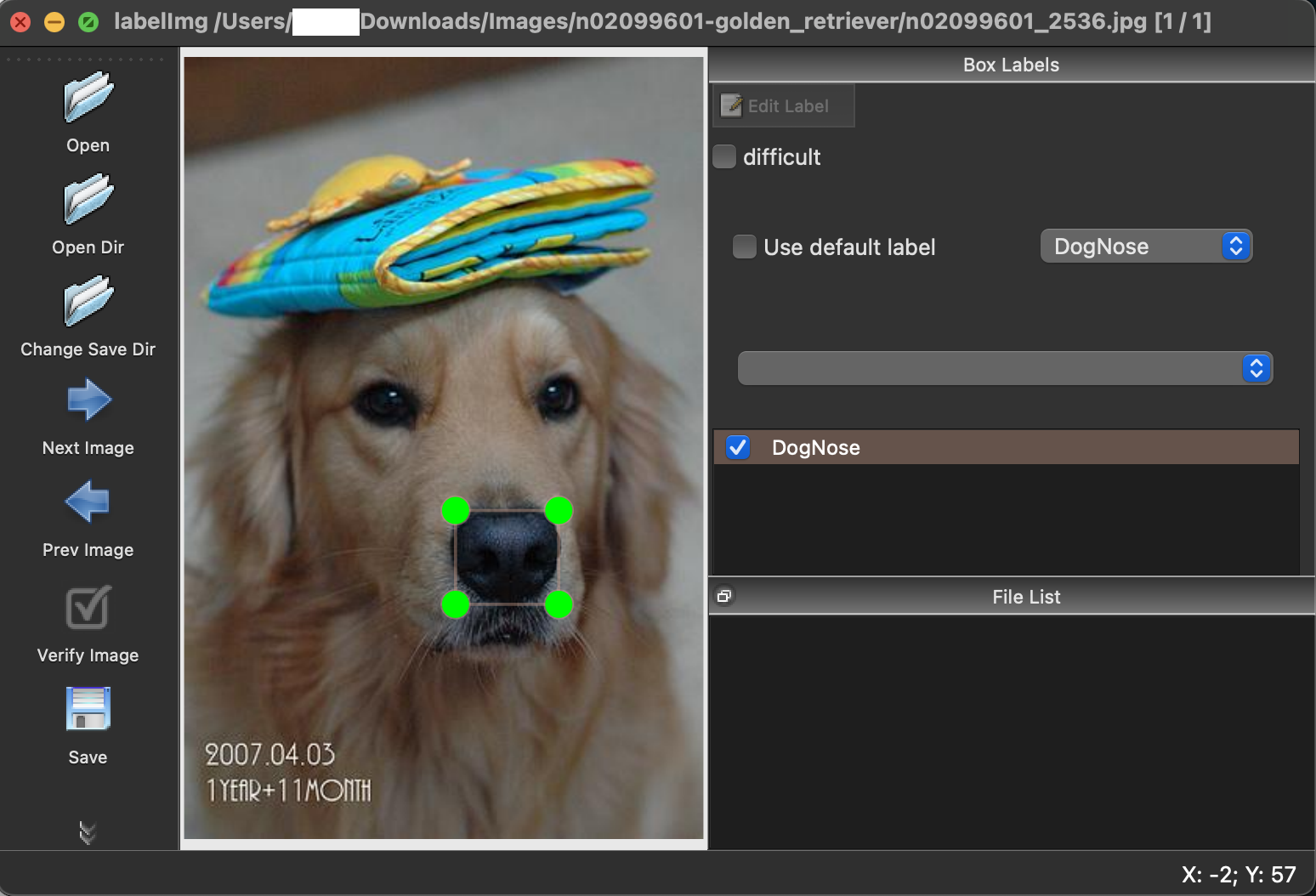The image size is (1316, 896).
Task: Click the Change Save Dir icon
Action: pyautogui.click(x=88, y=302)
